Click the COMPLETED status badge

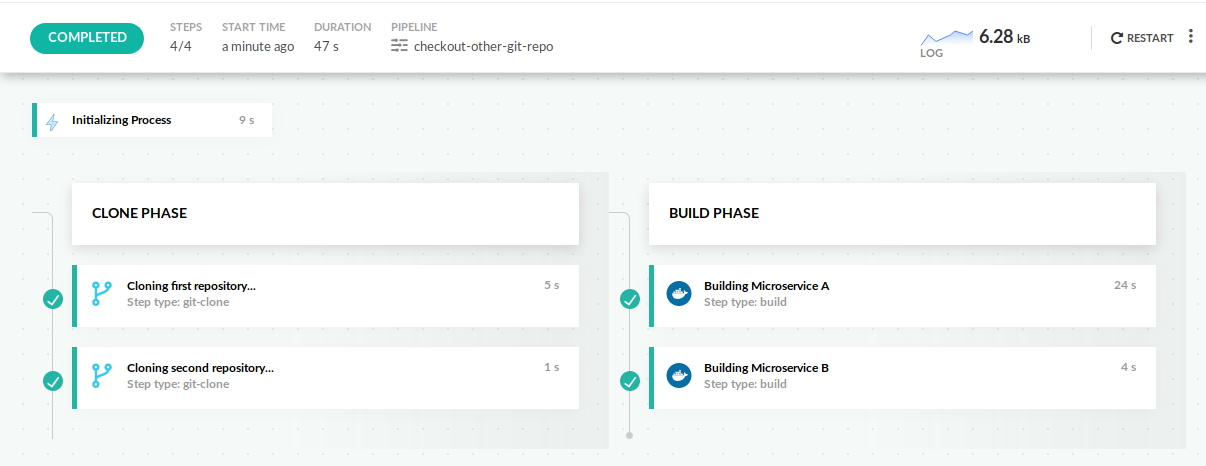tap(87, 38)
